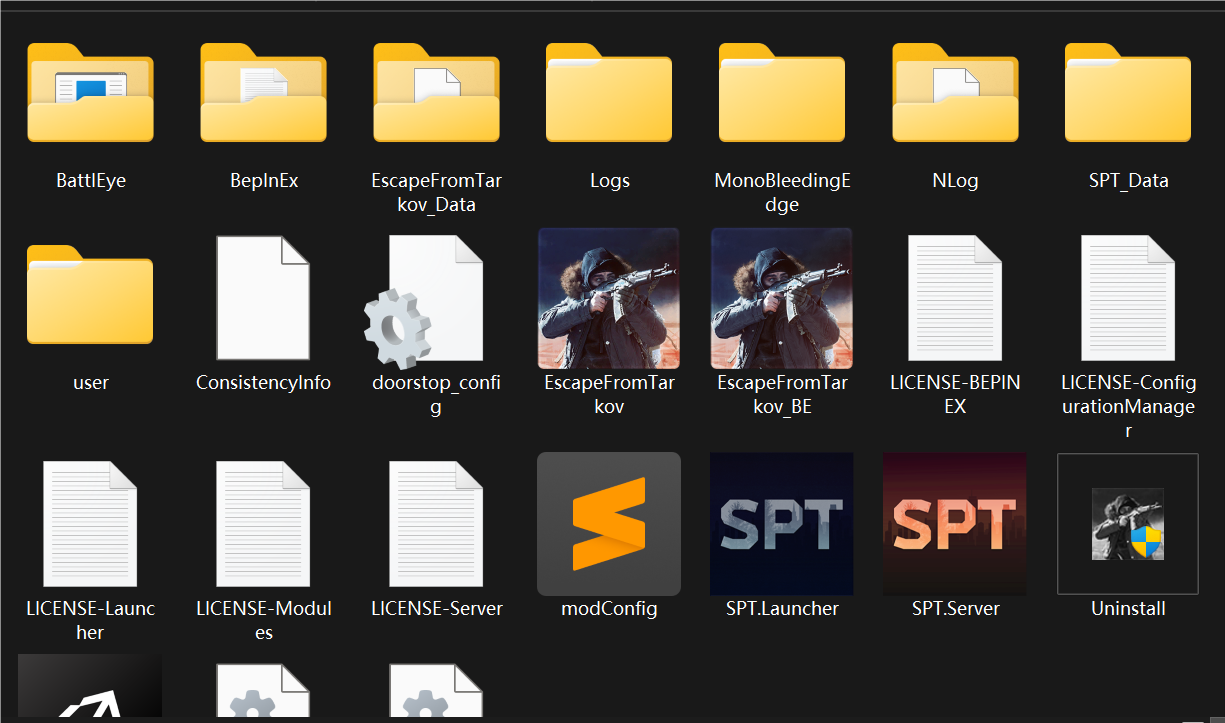Image resolution: width=1225 pixels, height=723 pixels.
Task: Select the EscapeFromTarkov_Data folder
Action: [x=436, y=94]
